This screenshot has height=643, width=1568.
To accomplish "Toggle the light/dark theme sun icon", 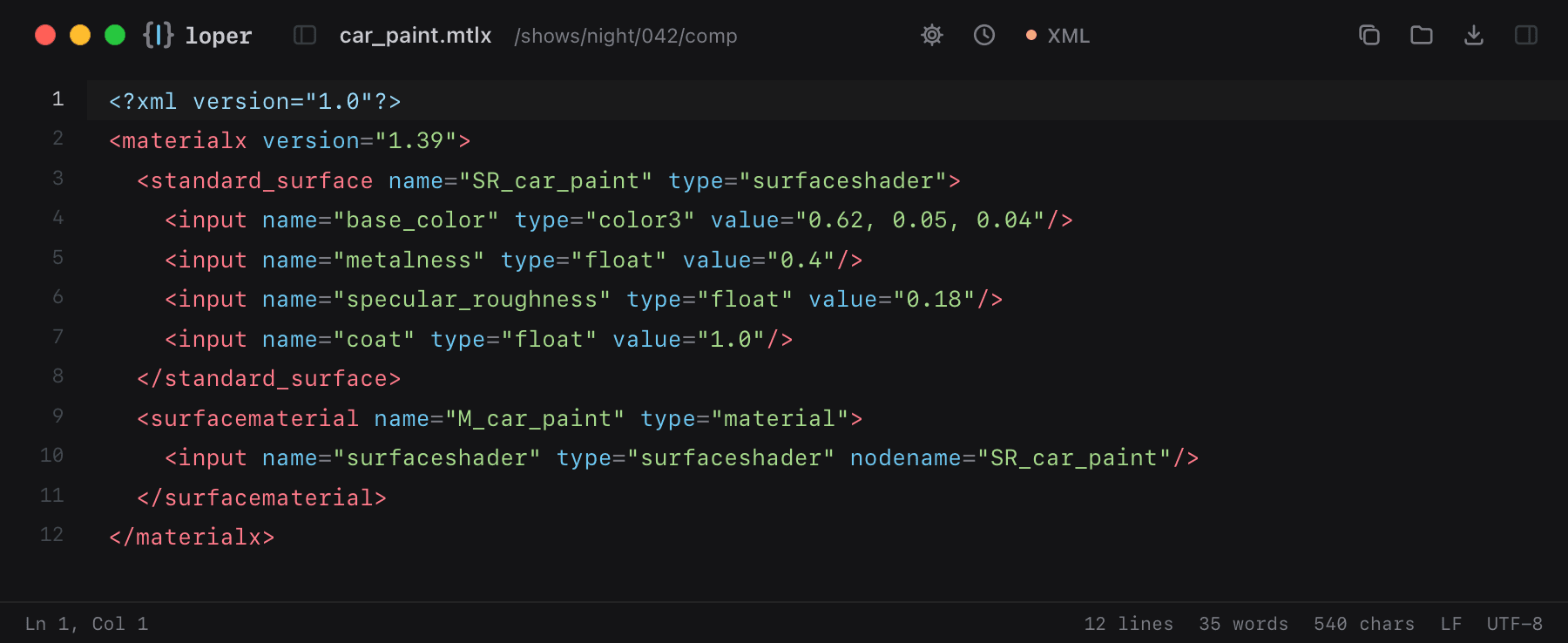I will 932,35.
